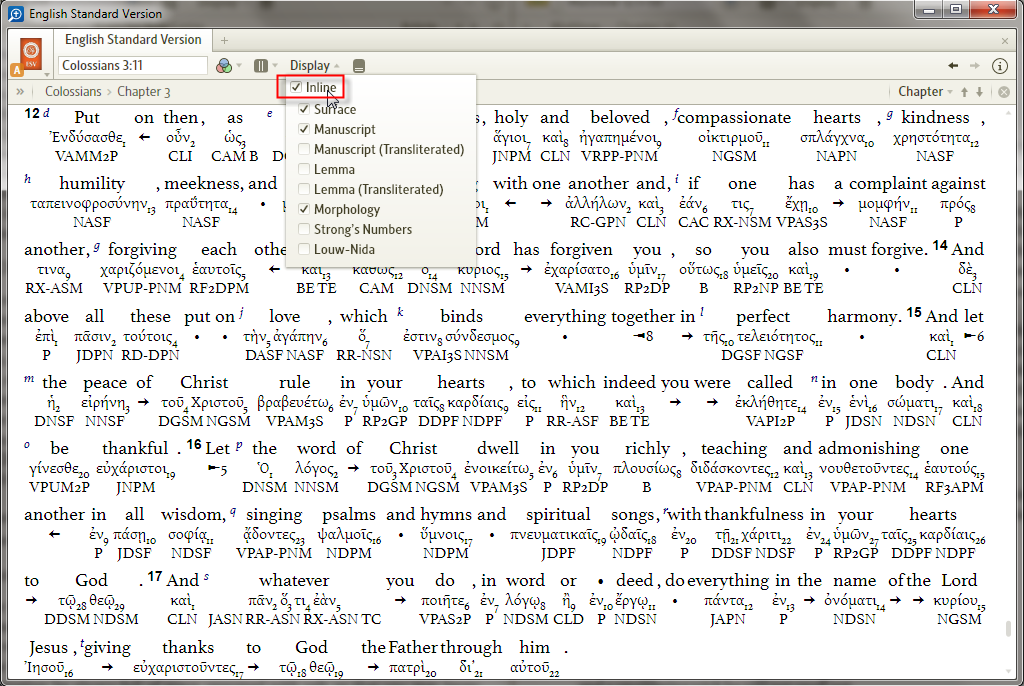Expand the table of contents chevron
The height and width of the screenshot is (686, 1024).
[x=20, y=92]
